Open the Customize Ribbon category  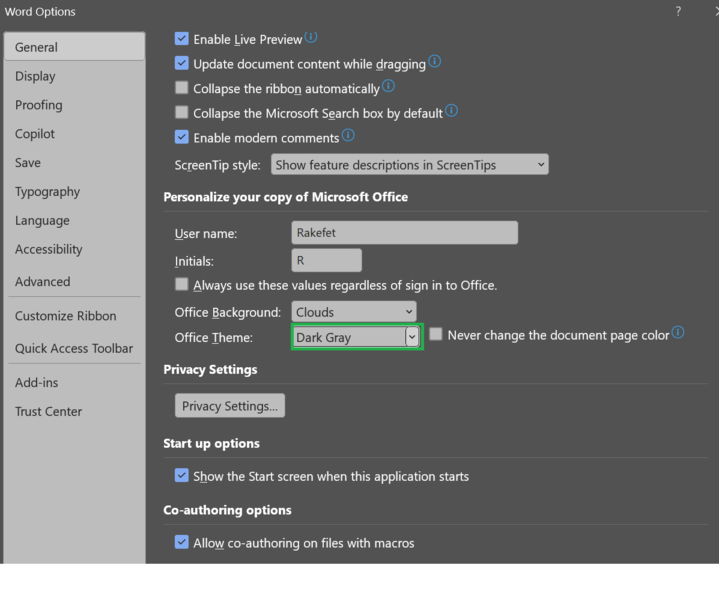pos(66,316)
